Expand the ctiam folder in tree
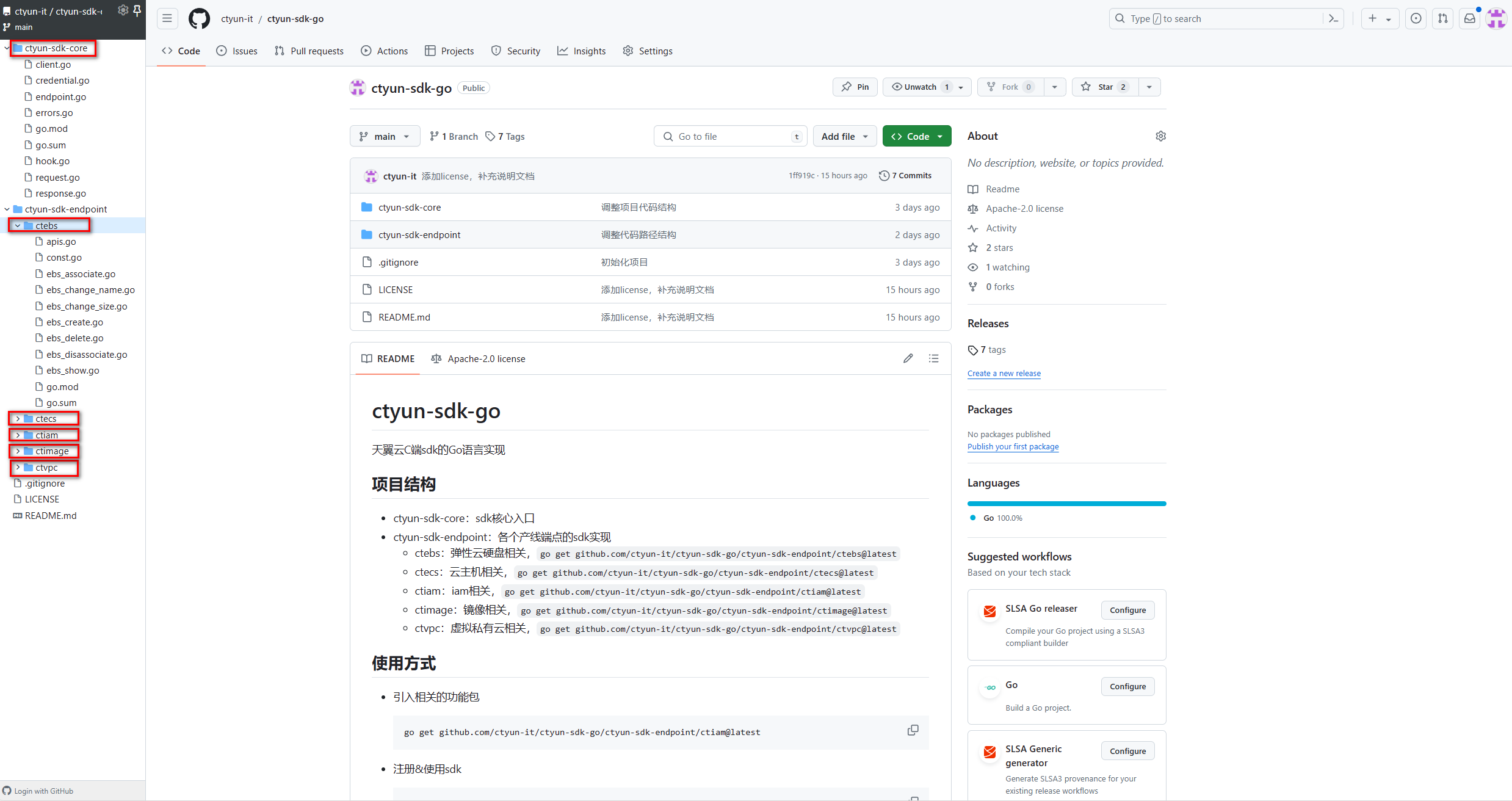 click(x=18, y=435)
